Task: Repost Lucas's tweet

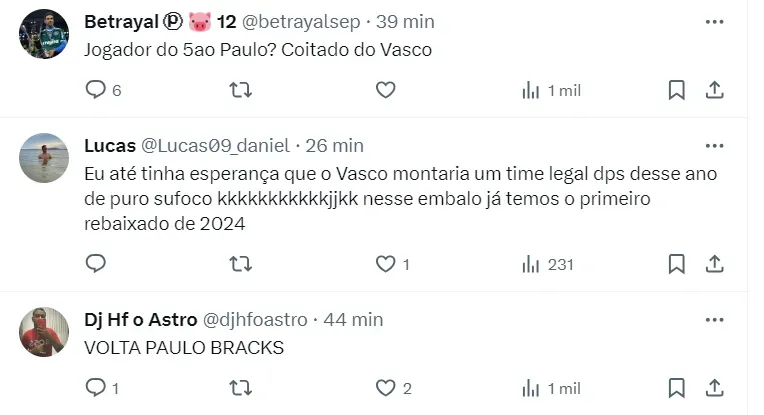Action: tap(241, 264)
